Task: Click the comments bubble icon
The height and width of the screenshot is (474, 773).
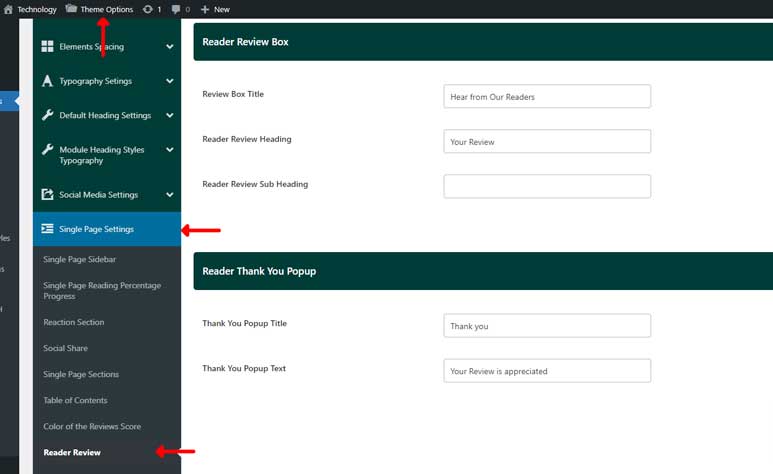Action: (177, 9)
